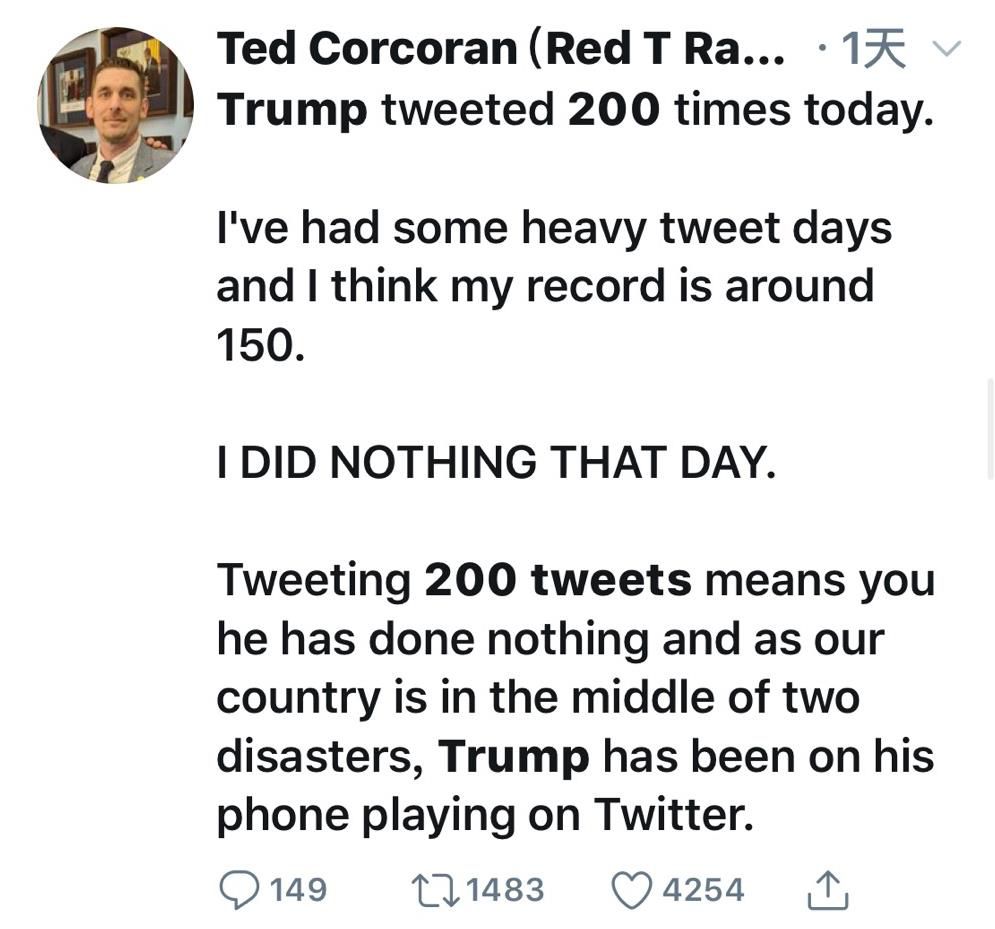The image size is (995, 929).
Task: Click the "I DID NOTHING THAT DAY." line
Action: pyautogui.click(x=495, y=462)
